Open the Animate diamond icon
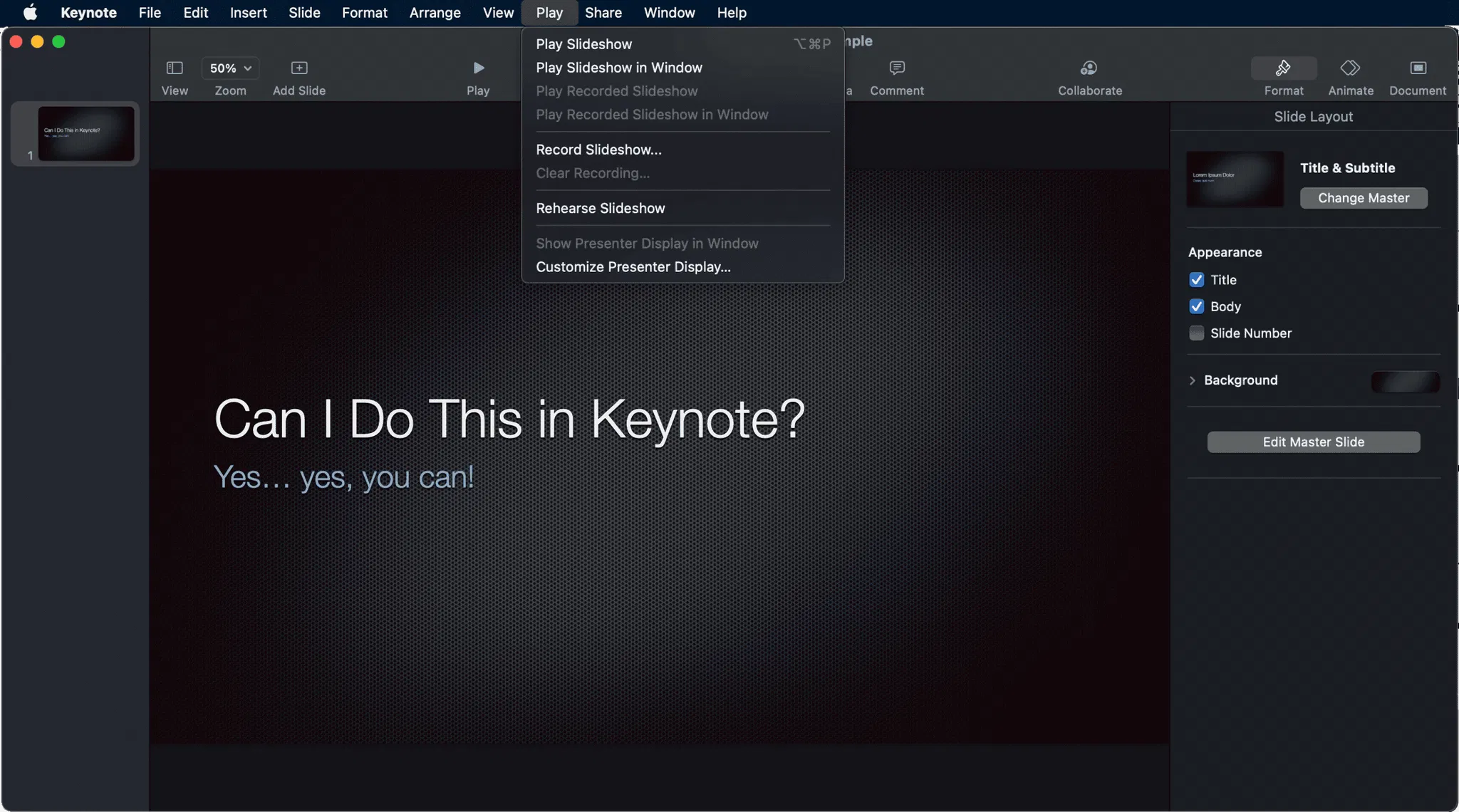The image size is (1459, 812). 1350,68
